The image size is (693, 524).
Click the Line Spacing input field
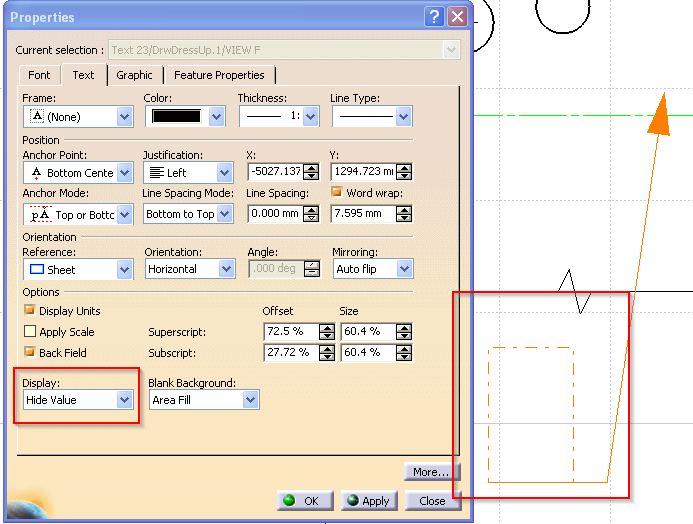point(276,214)
